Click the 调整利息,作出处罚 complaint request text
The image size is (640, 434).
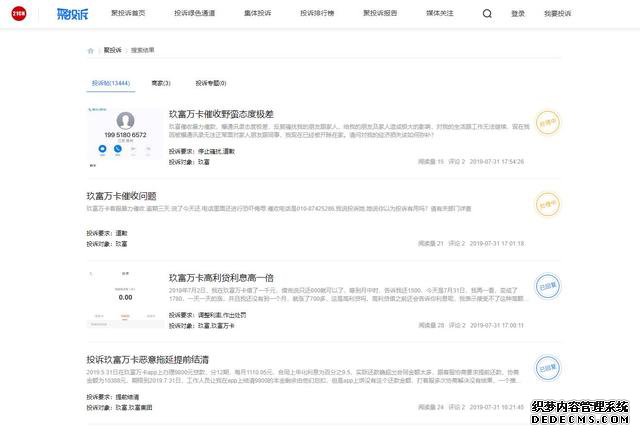[x=222, y=315]
